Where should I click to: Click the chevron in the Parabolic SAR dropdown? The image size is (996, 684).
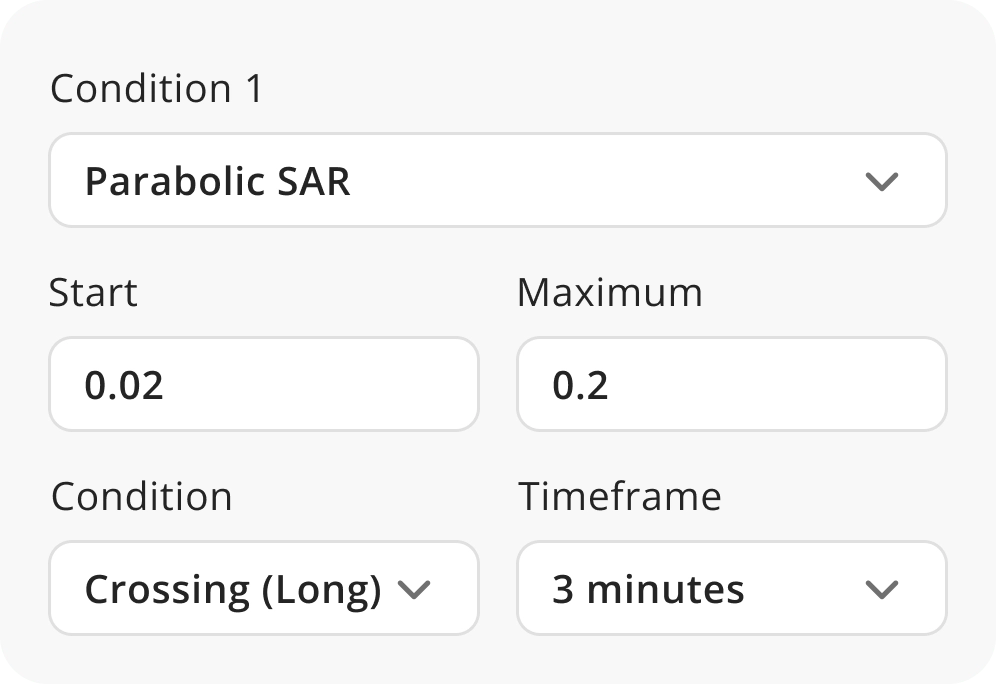(881, 182)
